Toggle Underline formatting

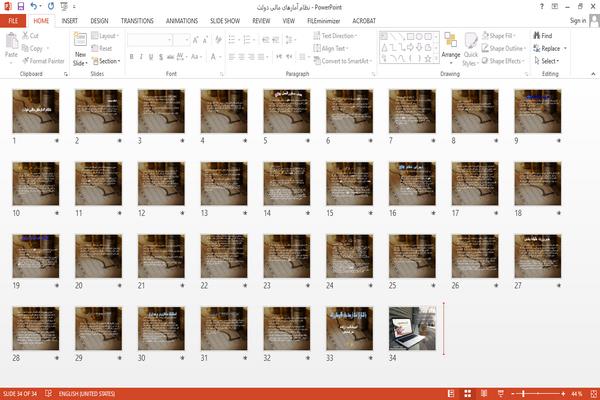[151, 57]
